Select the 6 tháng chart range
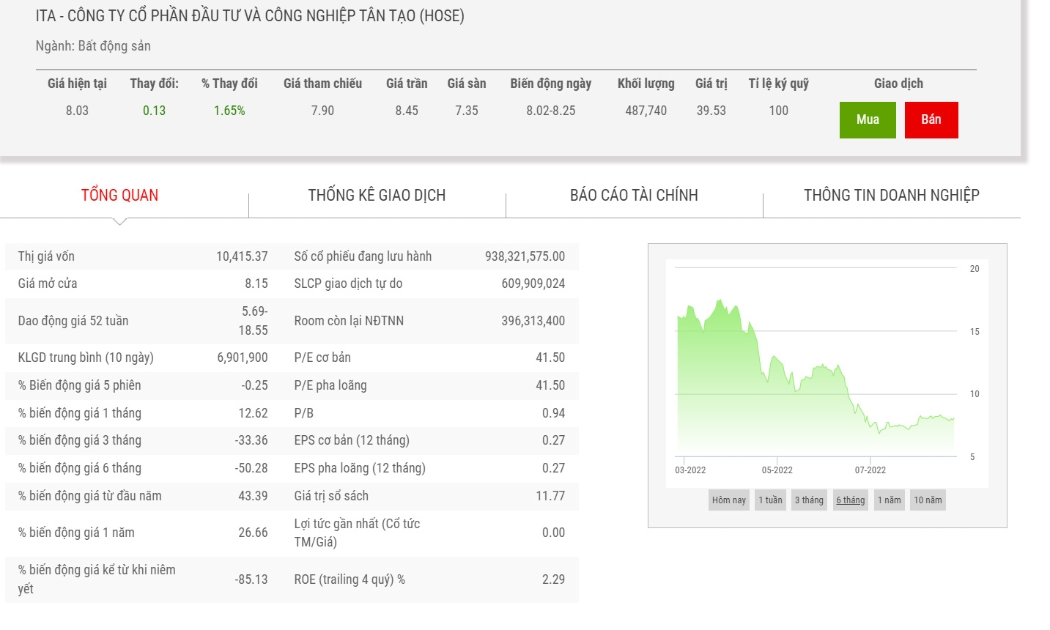 point(850,500)
